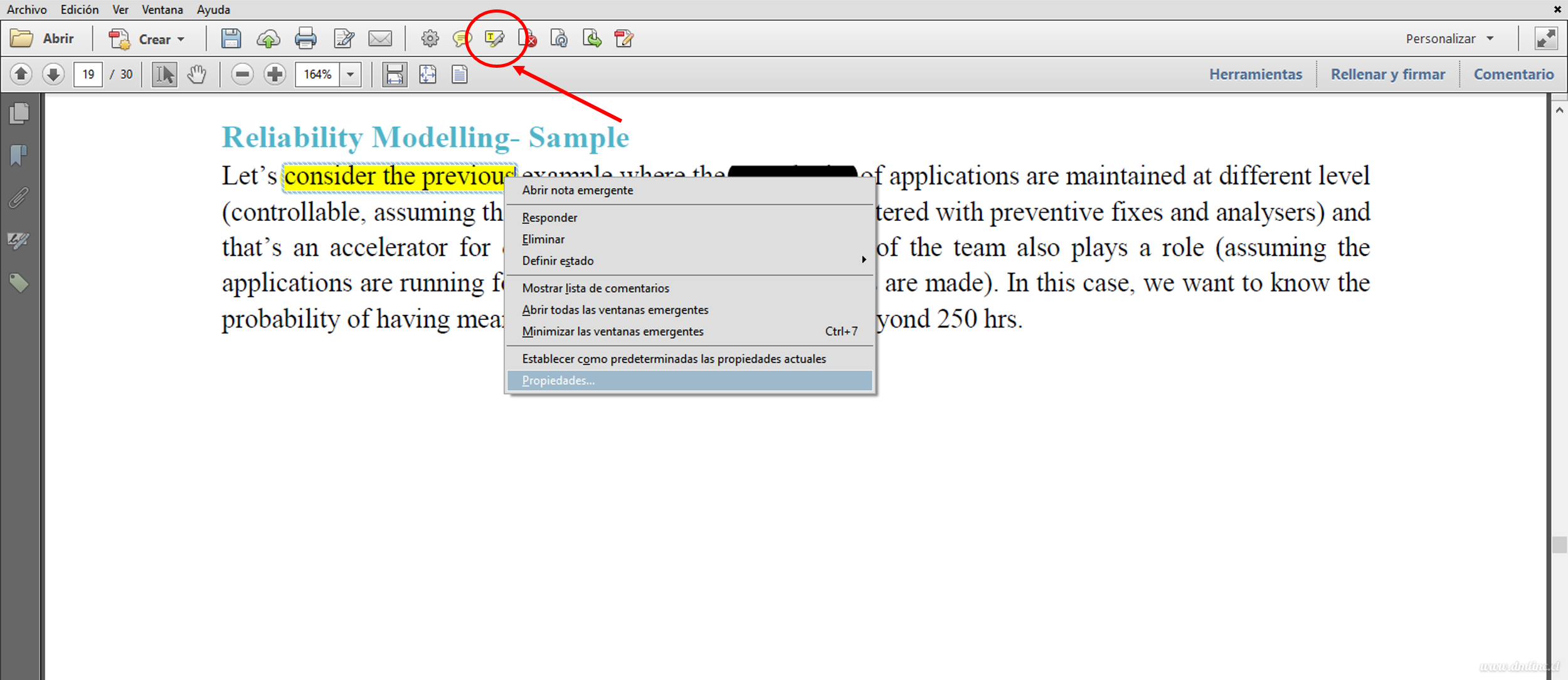Image resolution: width=1568 pixels, height=680 pixels.
Task: Click the save file icon
Action: click(231, 38)
